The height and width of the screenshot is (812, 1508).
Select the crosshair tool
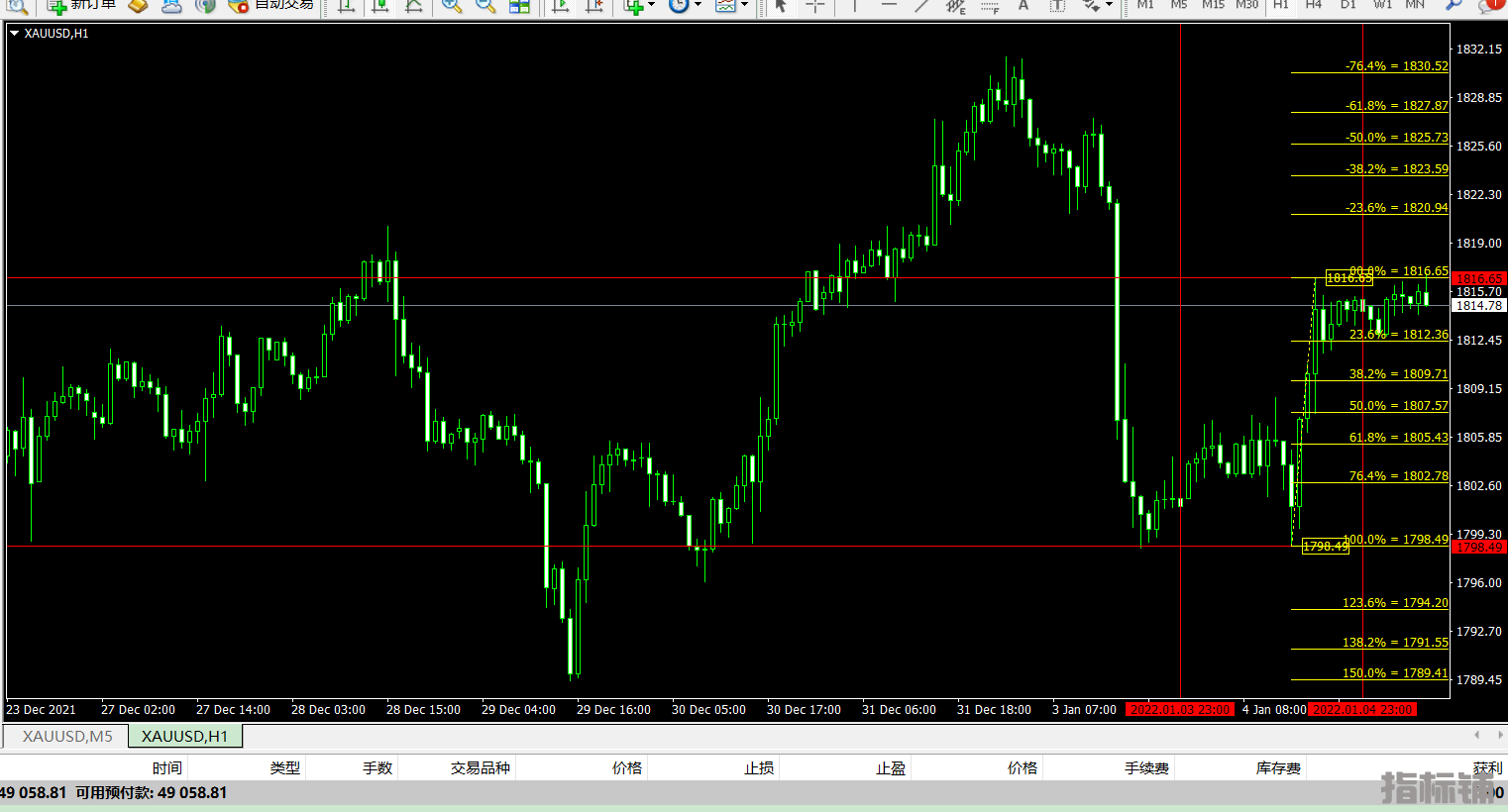815,5
